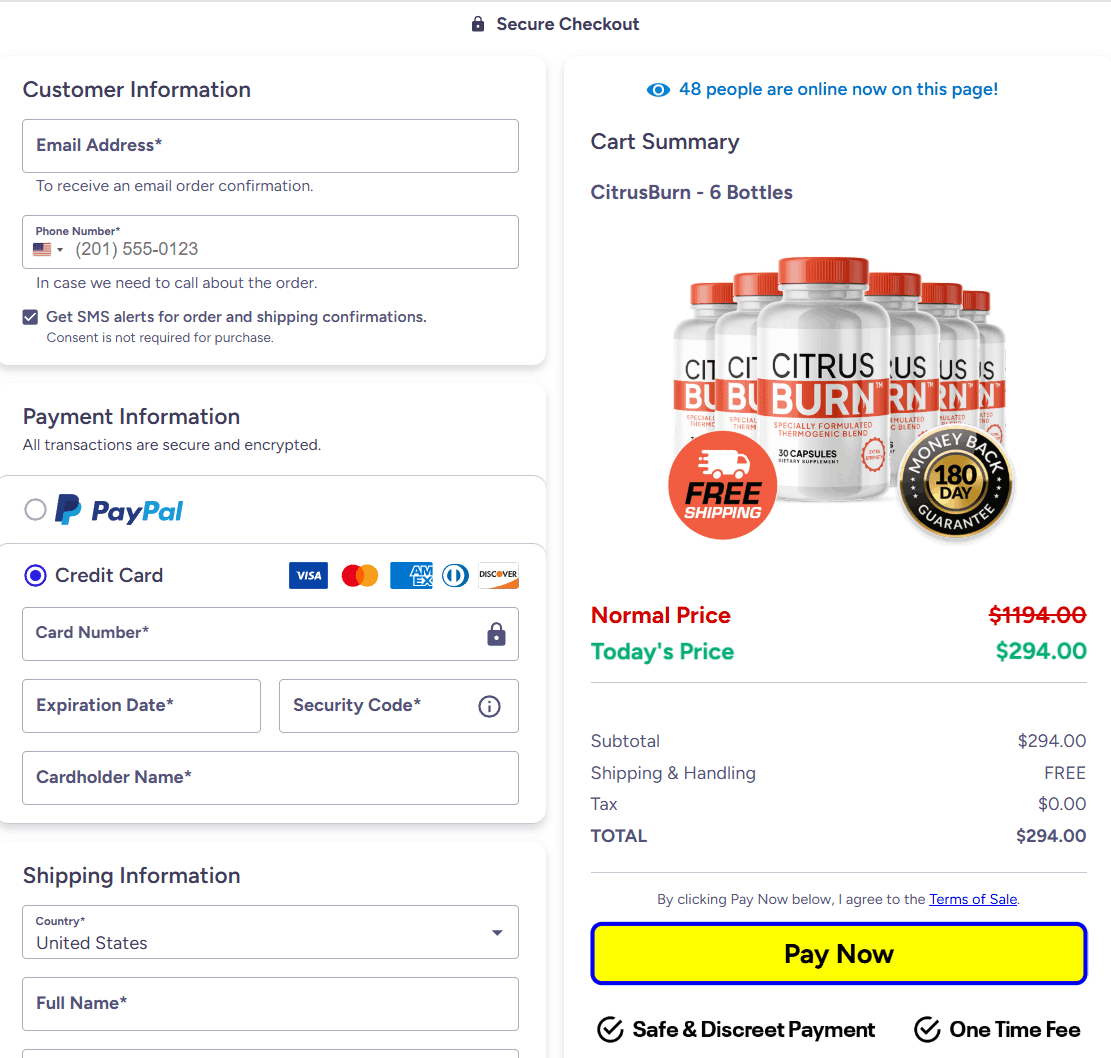Click the Cardholder Name field
Viewport: 1111px width, 1058px height.
tap(270, 778)
